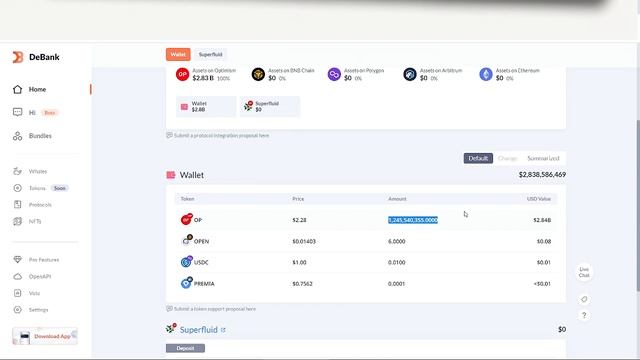640x360 pixels.
Task: Click the Wallet total $2,838,586,469
Action: click(x=542, y=175)
